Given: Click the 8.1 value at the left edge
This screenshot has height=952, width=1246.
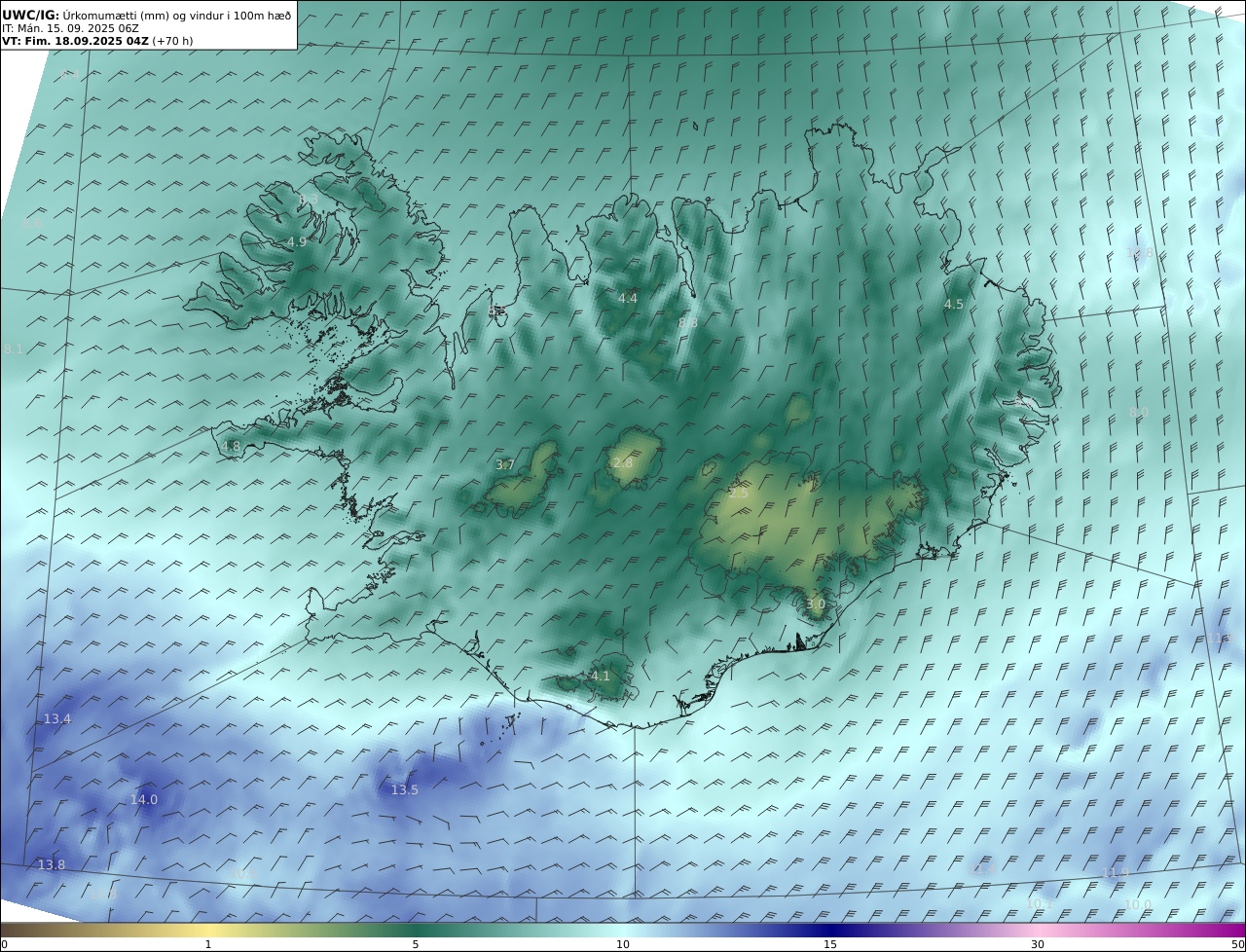Looking at the screenshot, I should [14, 349].
